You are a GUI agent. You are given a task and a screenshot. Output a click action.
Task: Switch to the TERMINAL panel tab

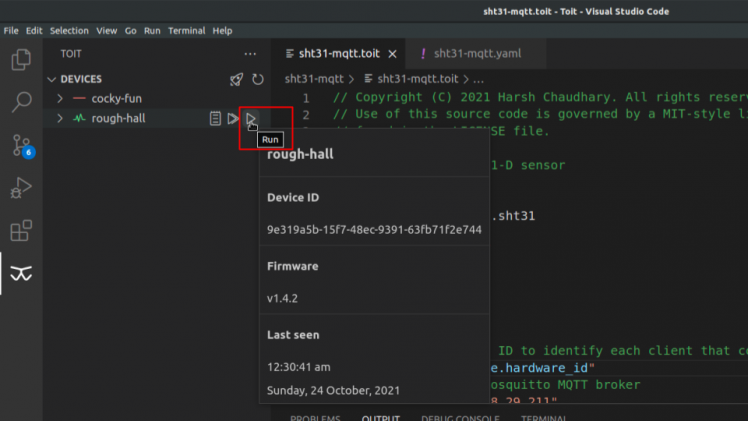pos(543,418)
